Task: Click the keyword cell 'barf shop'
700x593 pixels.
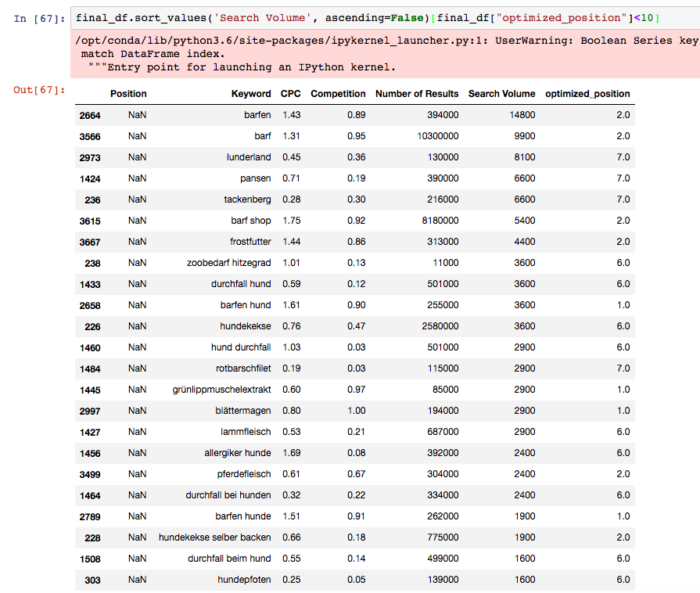Action: click(251, 221)
